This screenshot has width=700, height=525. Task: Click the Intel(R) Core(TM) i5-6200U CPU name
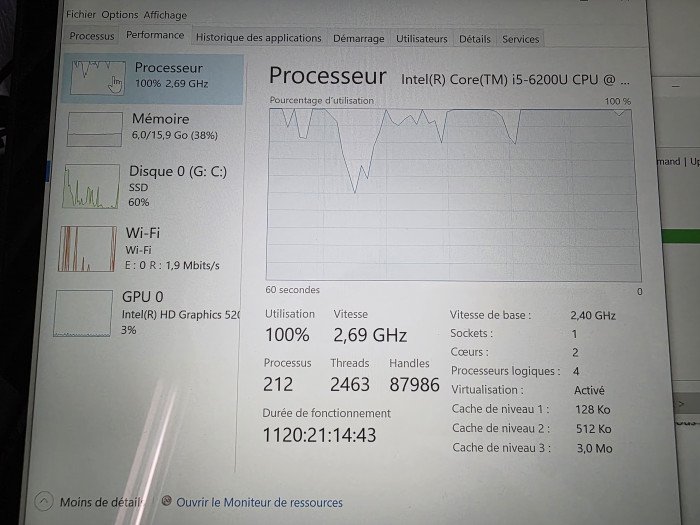[x=515, y=79]
